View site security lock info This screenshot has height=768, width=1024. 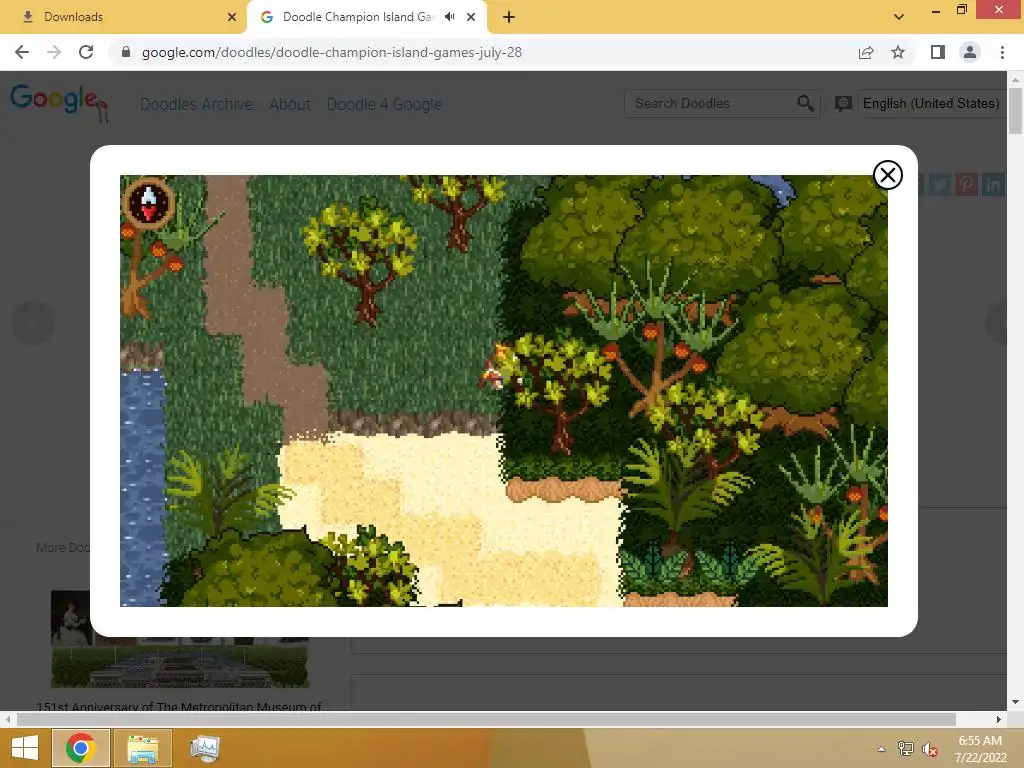[x=126, y=52]
